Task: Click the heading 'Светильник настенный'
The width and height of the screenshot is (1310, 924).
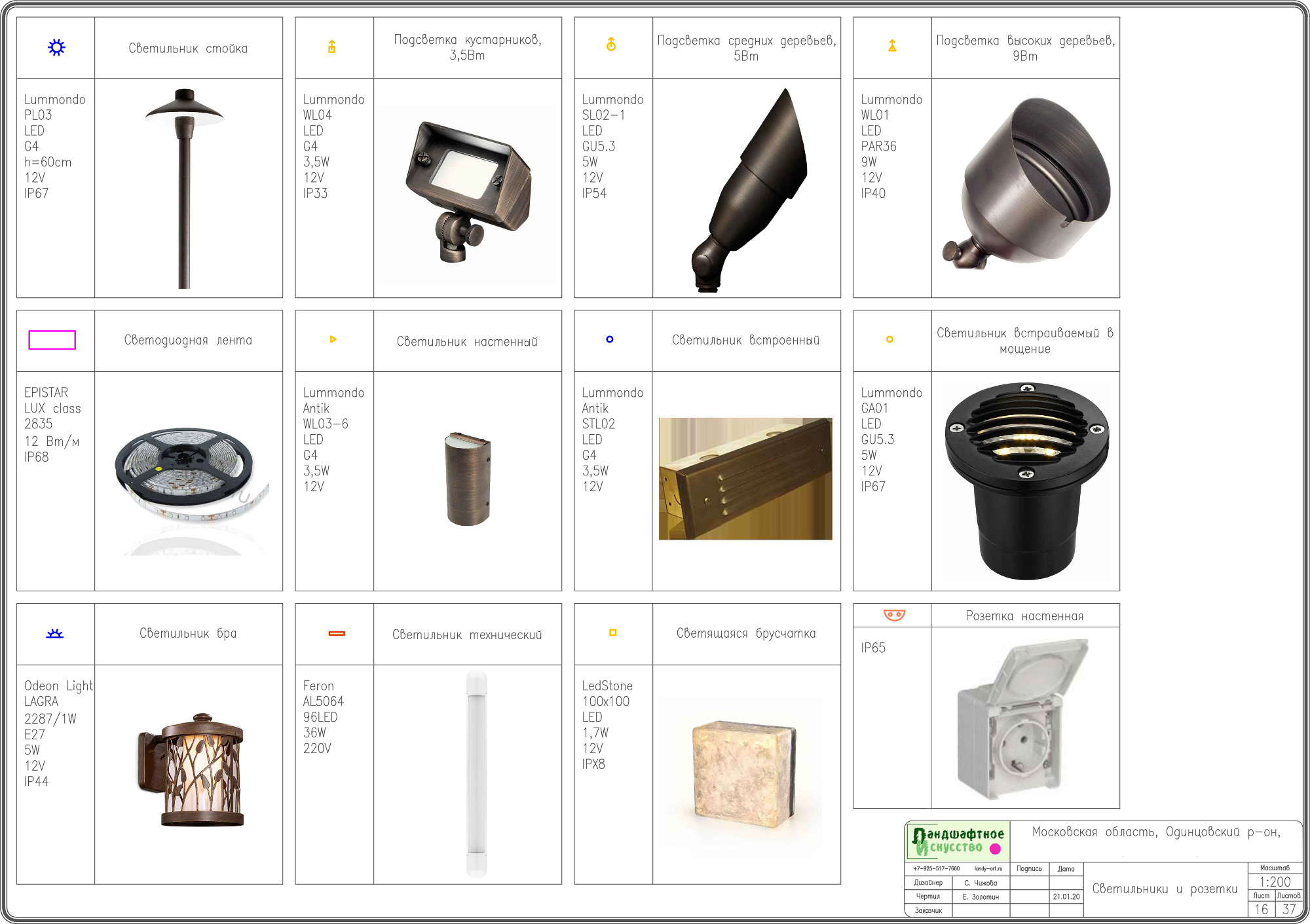Action: [x=467, y=341]
